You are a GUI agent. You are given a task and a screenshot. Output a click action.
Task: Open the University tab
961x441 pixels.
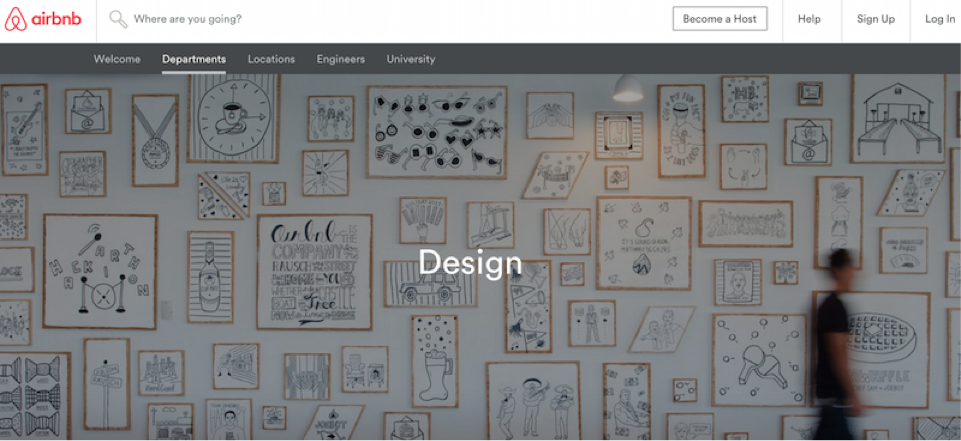[x=411, y=59]
